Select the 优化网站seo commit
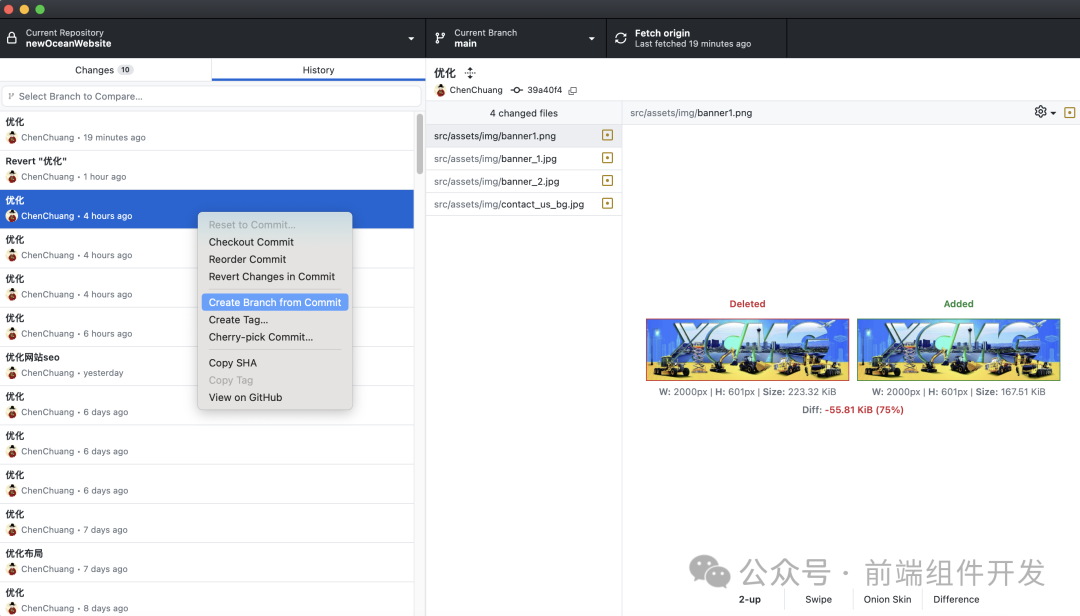 207,366
